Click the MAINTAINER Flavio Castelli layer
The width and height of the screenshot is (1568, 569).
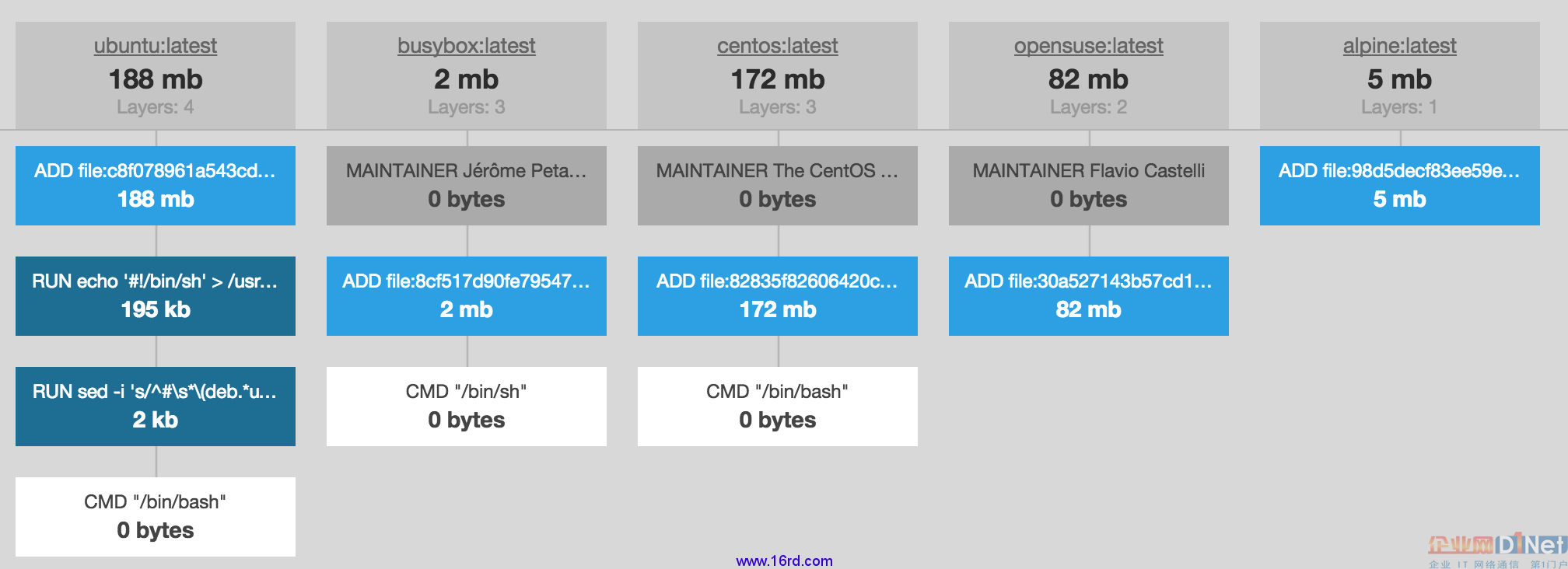coord(1089,186)
